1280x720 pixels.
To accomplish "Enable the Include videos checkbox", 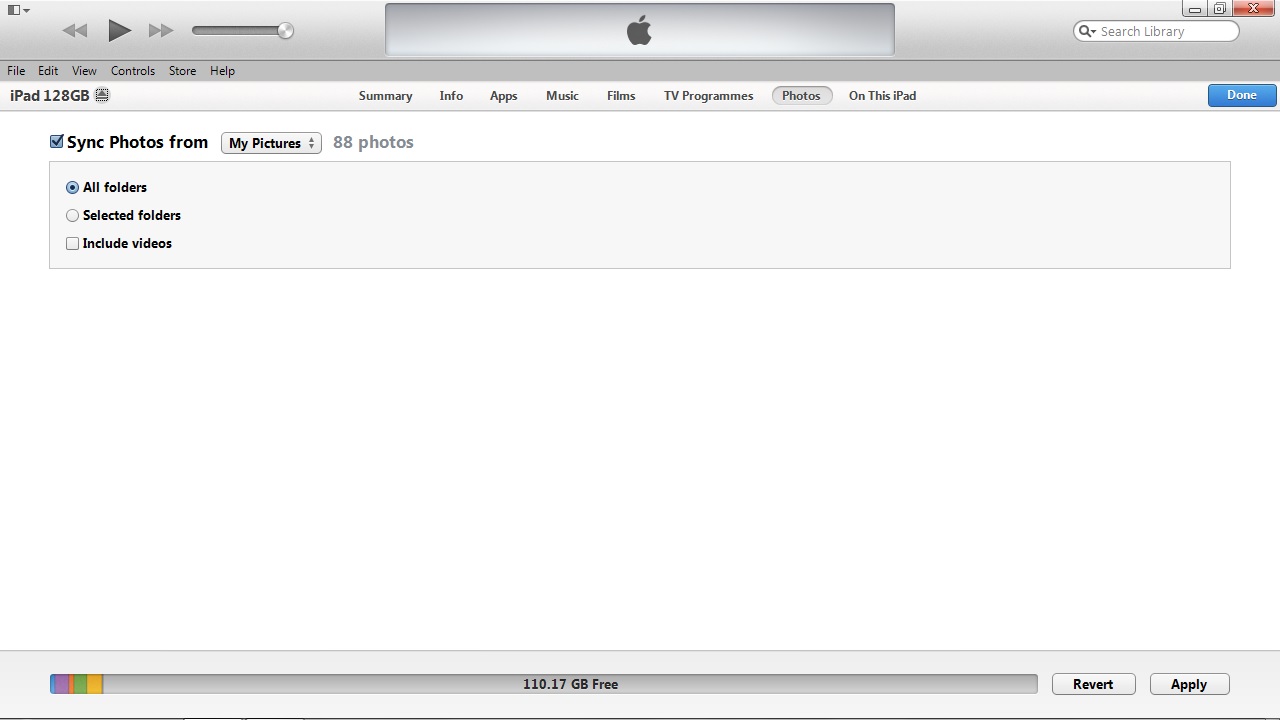I will (x=72, y=243).
